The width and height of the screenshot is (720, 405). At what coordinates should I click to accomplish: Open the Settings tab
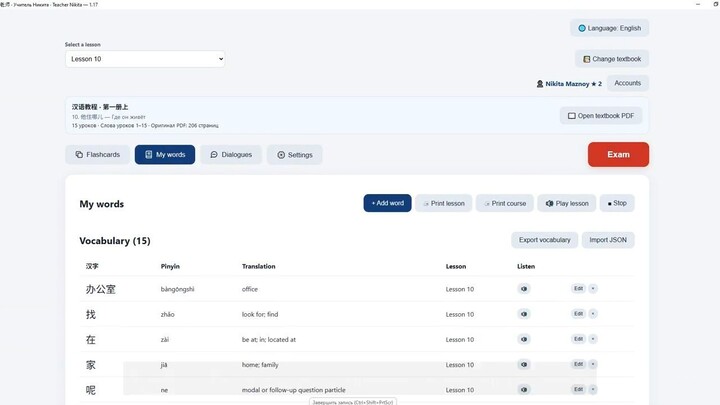pyautogui.click(x=295, y=155)
